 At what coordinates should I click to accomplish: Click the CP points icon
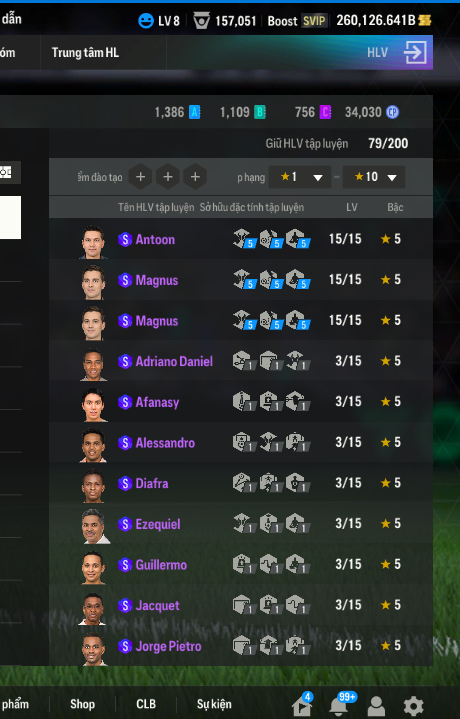click(393, 112)
